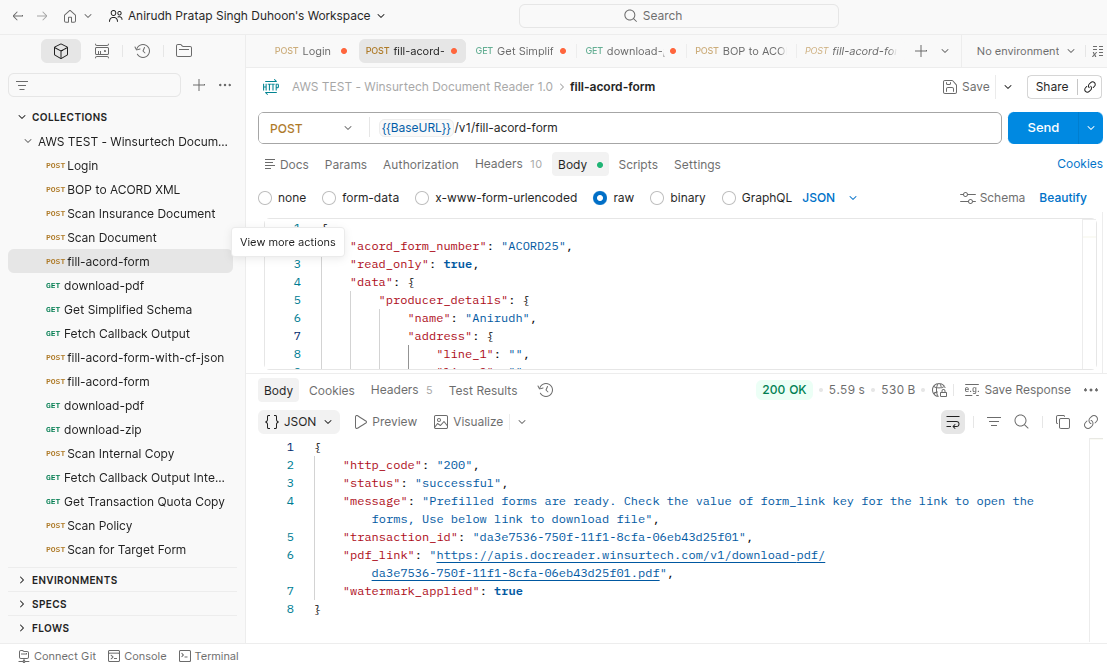
Task: Open the Environments icon in sidebar
Action: point(102,51)
